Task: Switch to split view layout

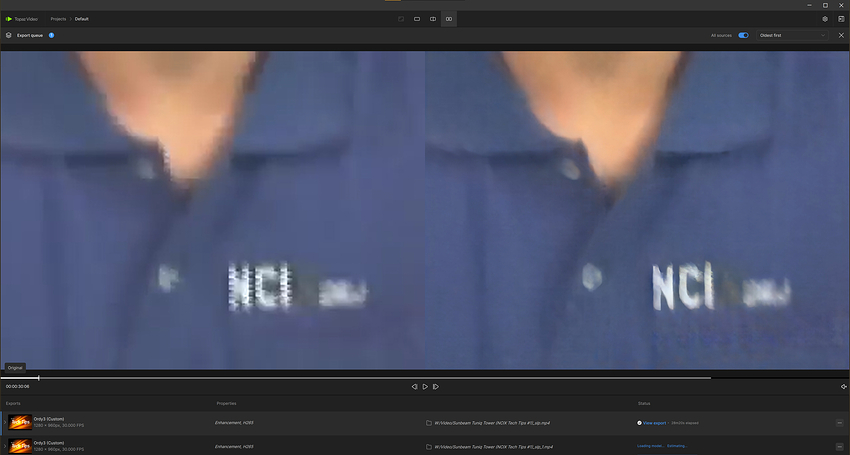Action: coord(433,19)
